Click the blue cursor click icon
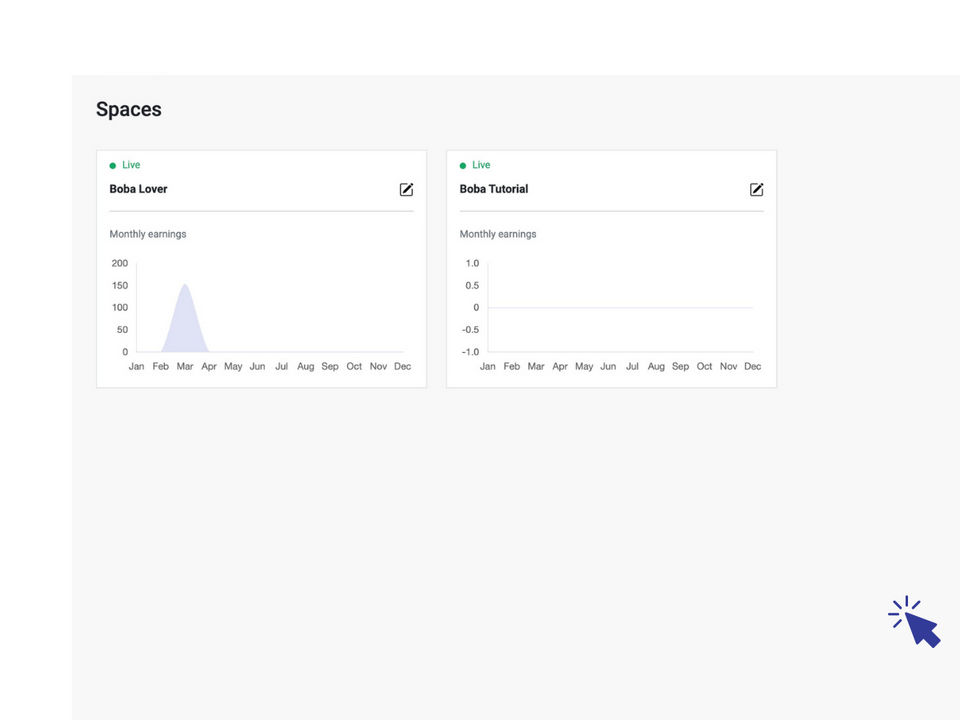The width and height of the screenshot is (960, 720). pos(916,623)
